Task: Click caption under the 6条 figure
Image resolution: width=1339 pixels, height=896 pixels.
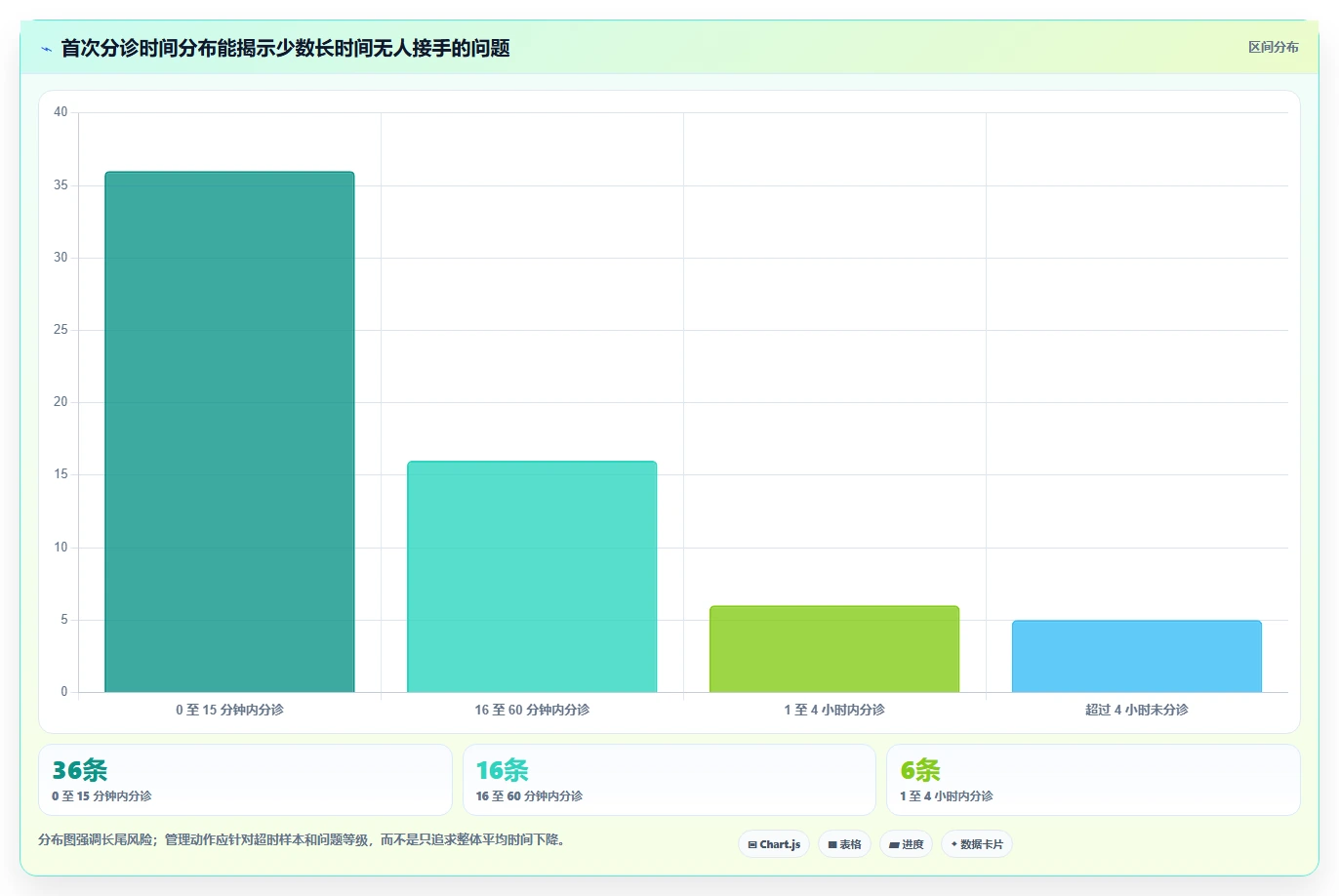Action: (947, 796)
